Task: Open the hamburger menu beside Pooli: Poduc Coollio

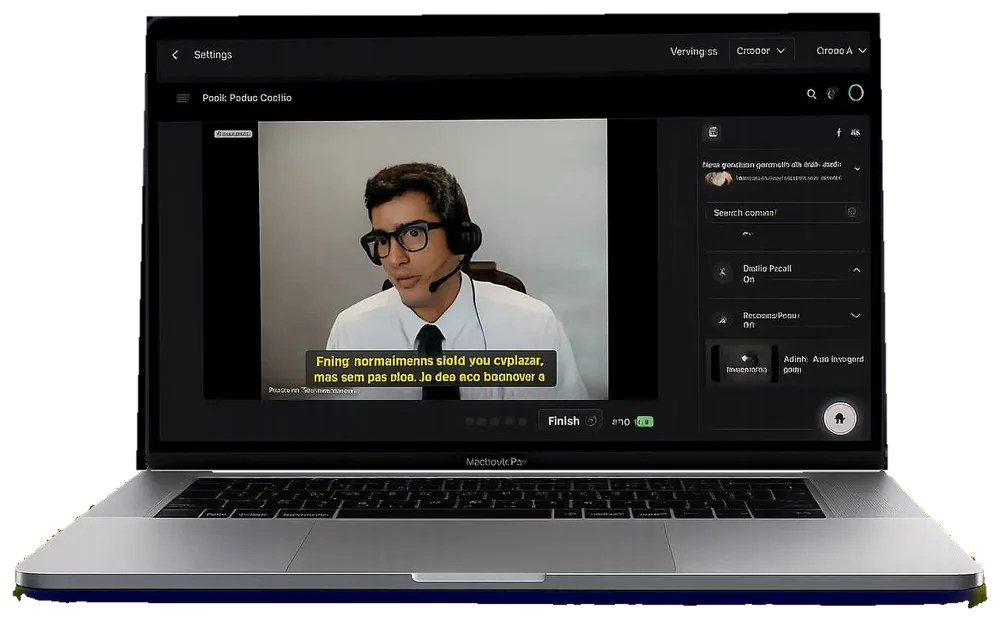Action: (x=182, y=98)
